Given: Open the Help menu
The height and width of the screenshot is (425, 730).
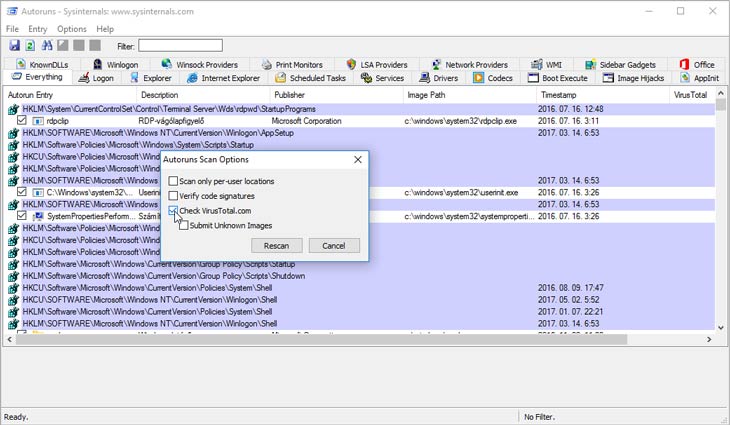Looking at the screenshot, I should [x=105, y=29].
